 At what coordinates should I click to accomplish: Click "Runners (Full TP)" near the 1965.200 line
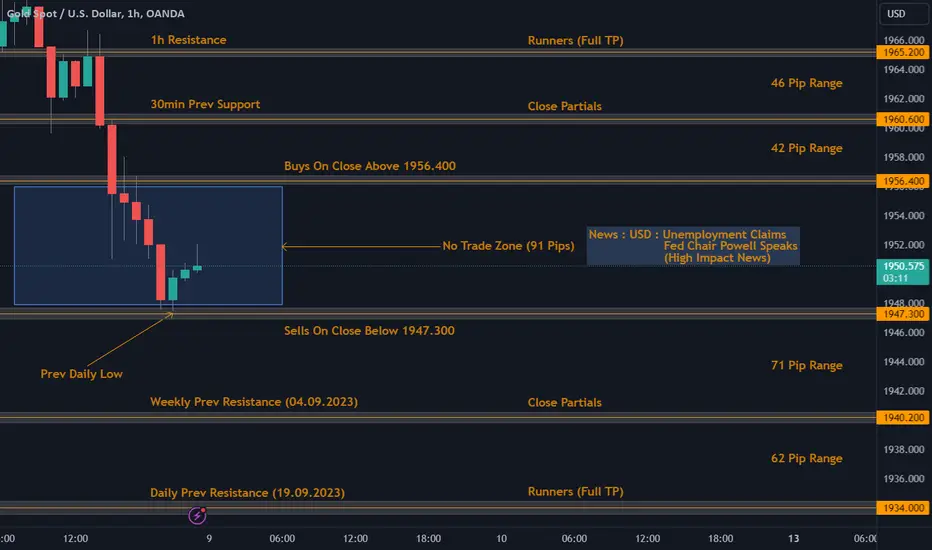click(575, 40)
